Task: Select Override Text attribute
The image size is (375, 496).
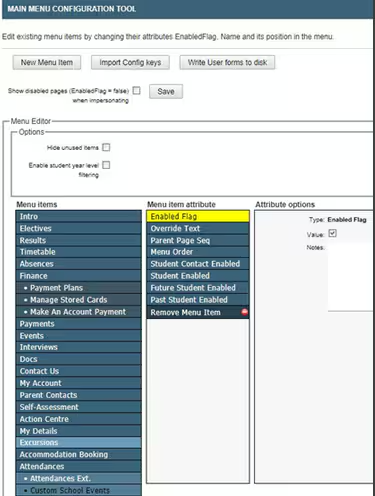Action: pos(198,228)
